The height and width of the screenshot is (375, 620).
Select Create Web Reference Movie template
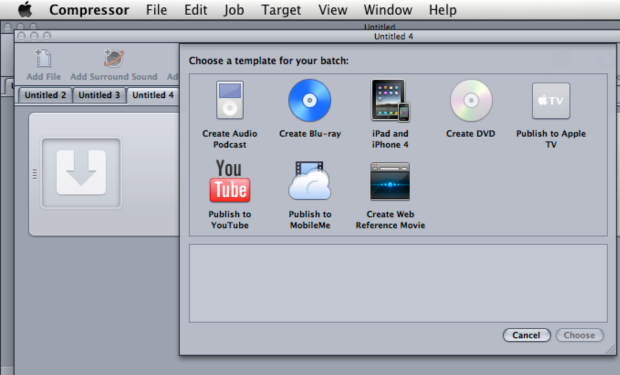coord(390,182)
